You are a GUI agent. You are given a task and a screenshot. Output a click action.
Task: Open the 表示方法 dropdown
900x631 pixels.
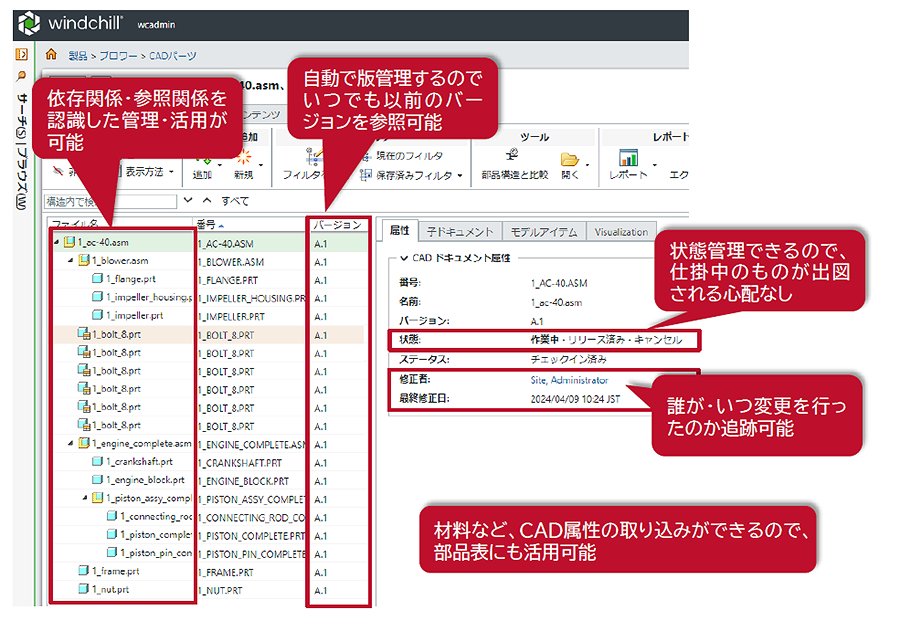coord(150,172)
